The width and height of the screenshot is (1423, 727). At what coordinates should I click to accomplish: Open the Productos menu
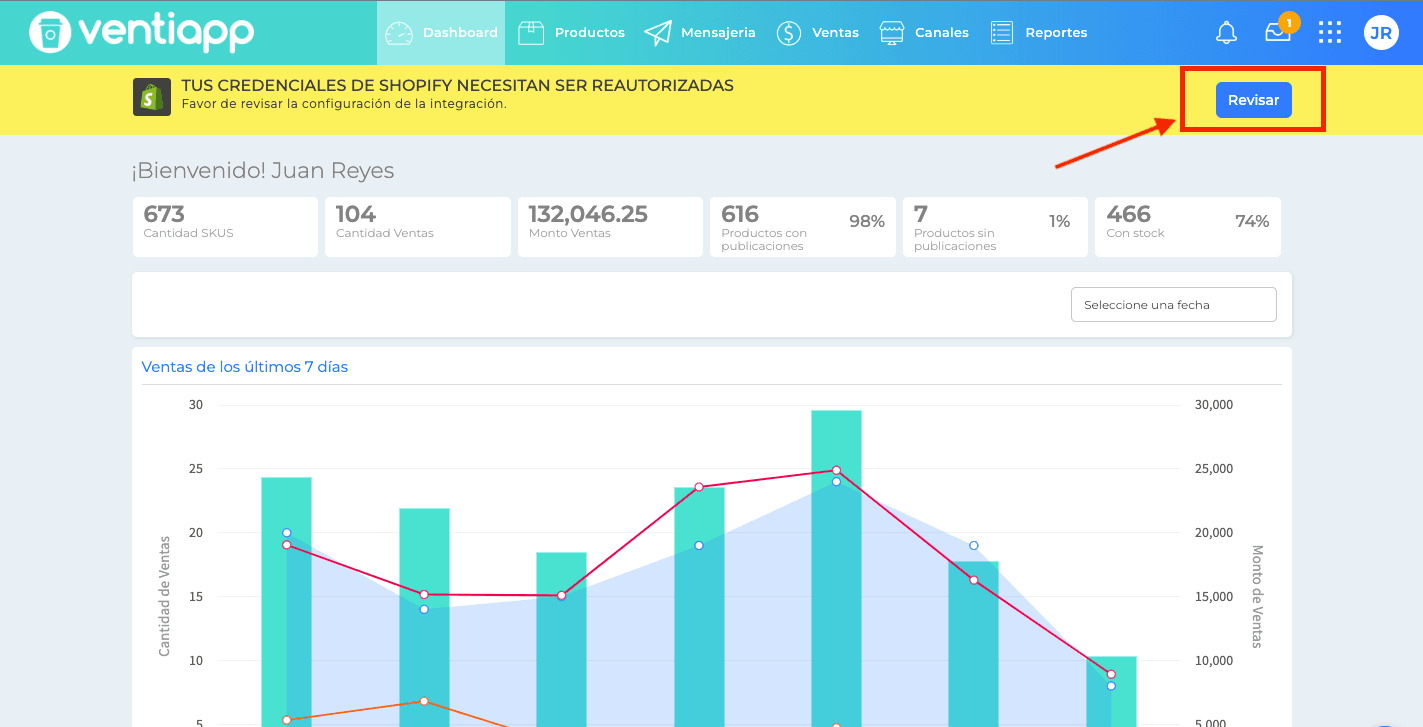pos(571,33)
